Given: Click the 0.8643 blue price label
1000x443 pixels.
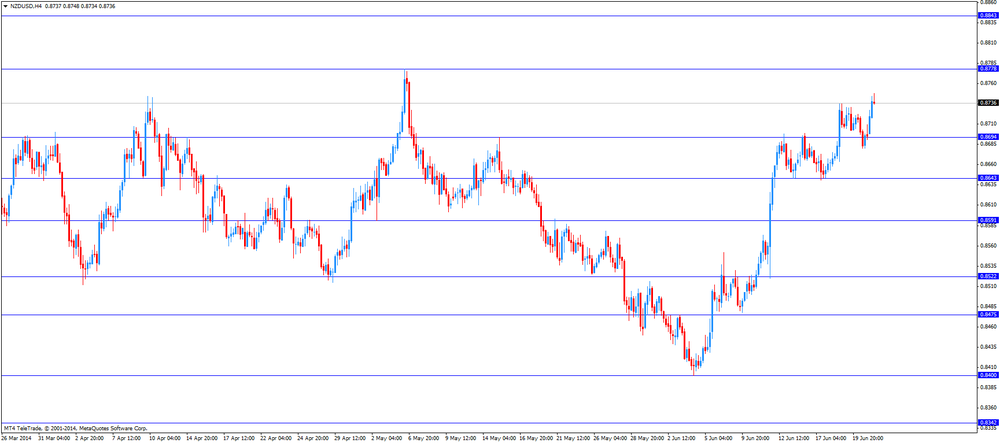Looking at the screenshot, I should point(987,178).
